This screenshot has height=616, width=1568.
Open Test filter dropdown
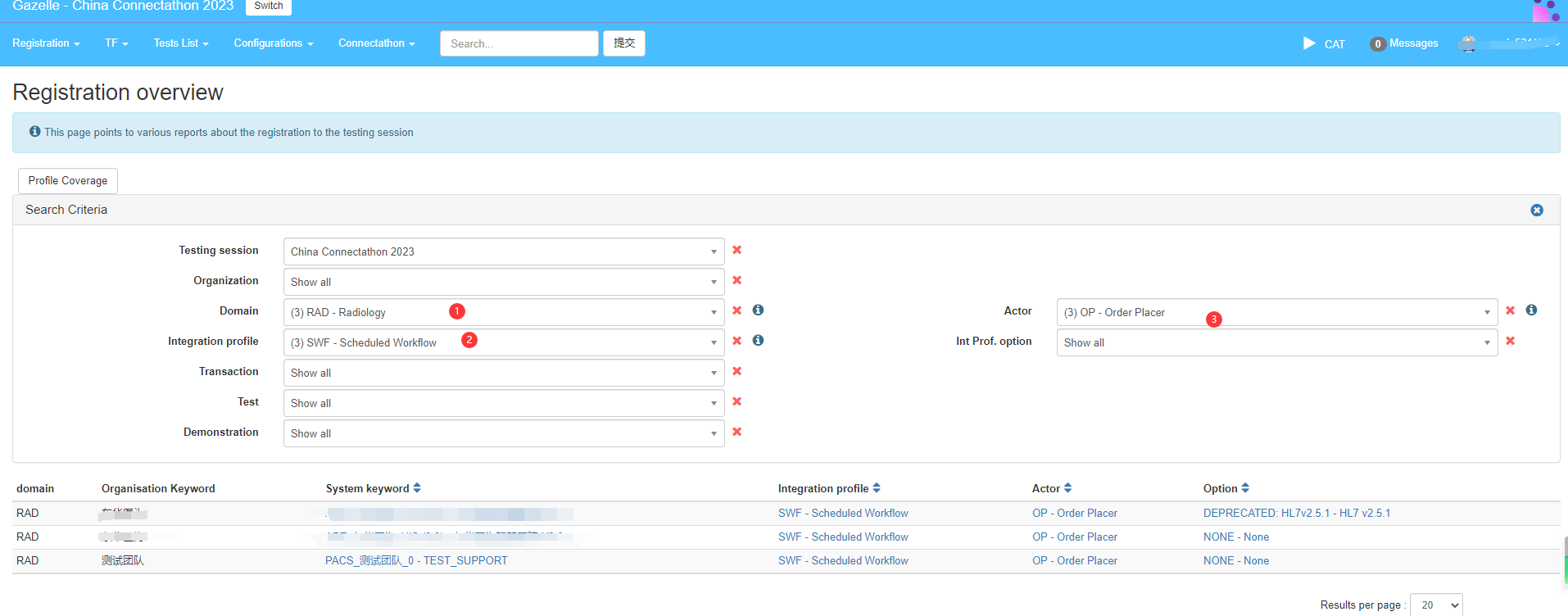[x=504, y=403]
